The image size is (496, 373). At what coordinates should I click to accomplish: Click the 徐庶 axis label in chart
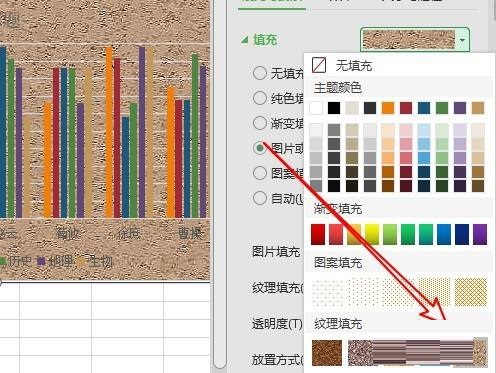tap(129, 233)
